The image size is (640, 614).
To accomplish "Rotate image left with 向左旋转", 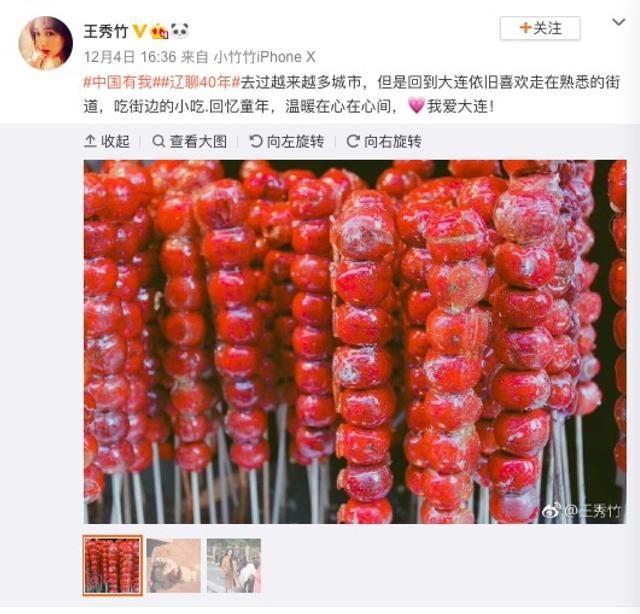I will [287, 141].
